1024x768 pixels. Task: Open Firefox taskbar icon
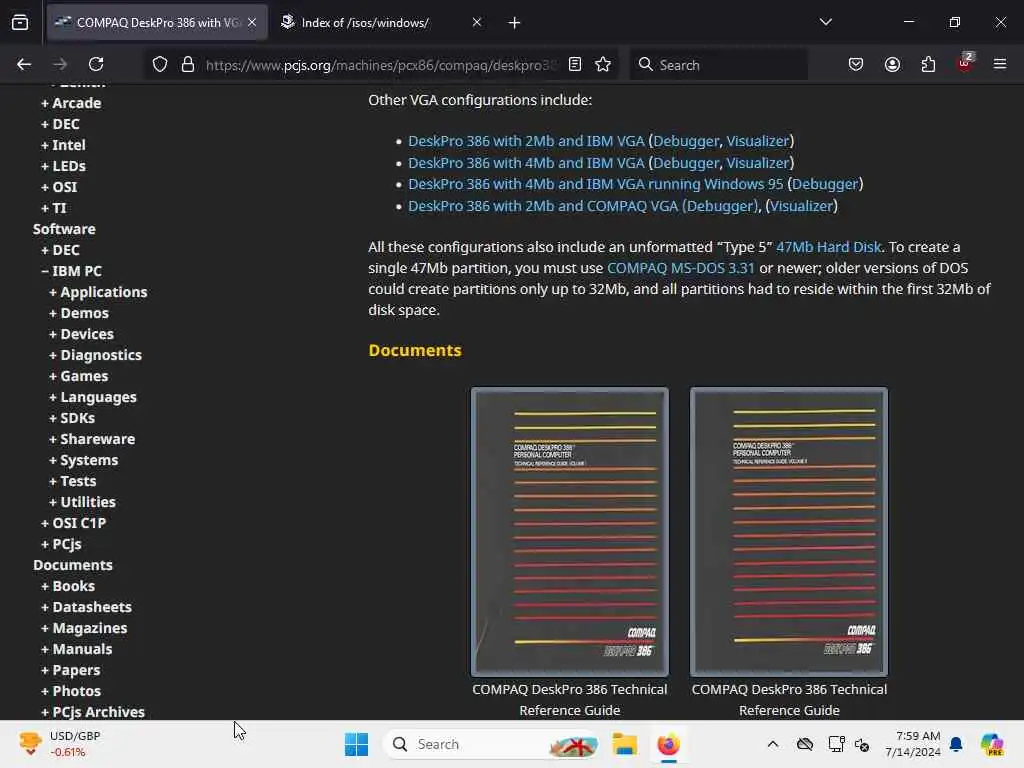point(668,744)
